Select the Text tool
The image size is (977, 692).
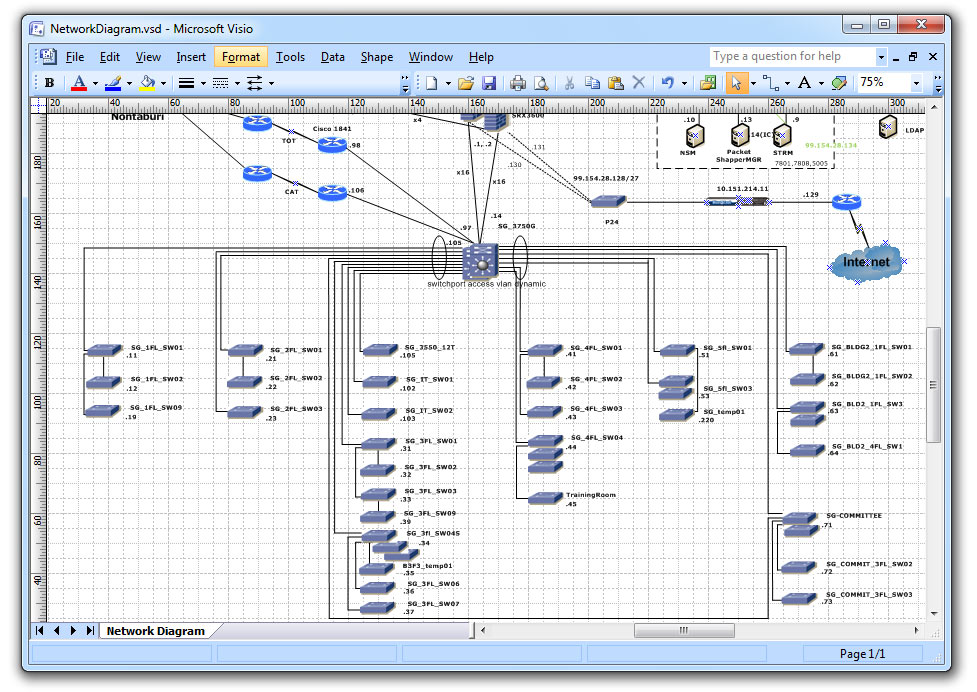804,83
